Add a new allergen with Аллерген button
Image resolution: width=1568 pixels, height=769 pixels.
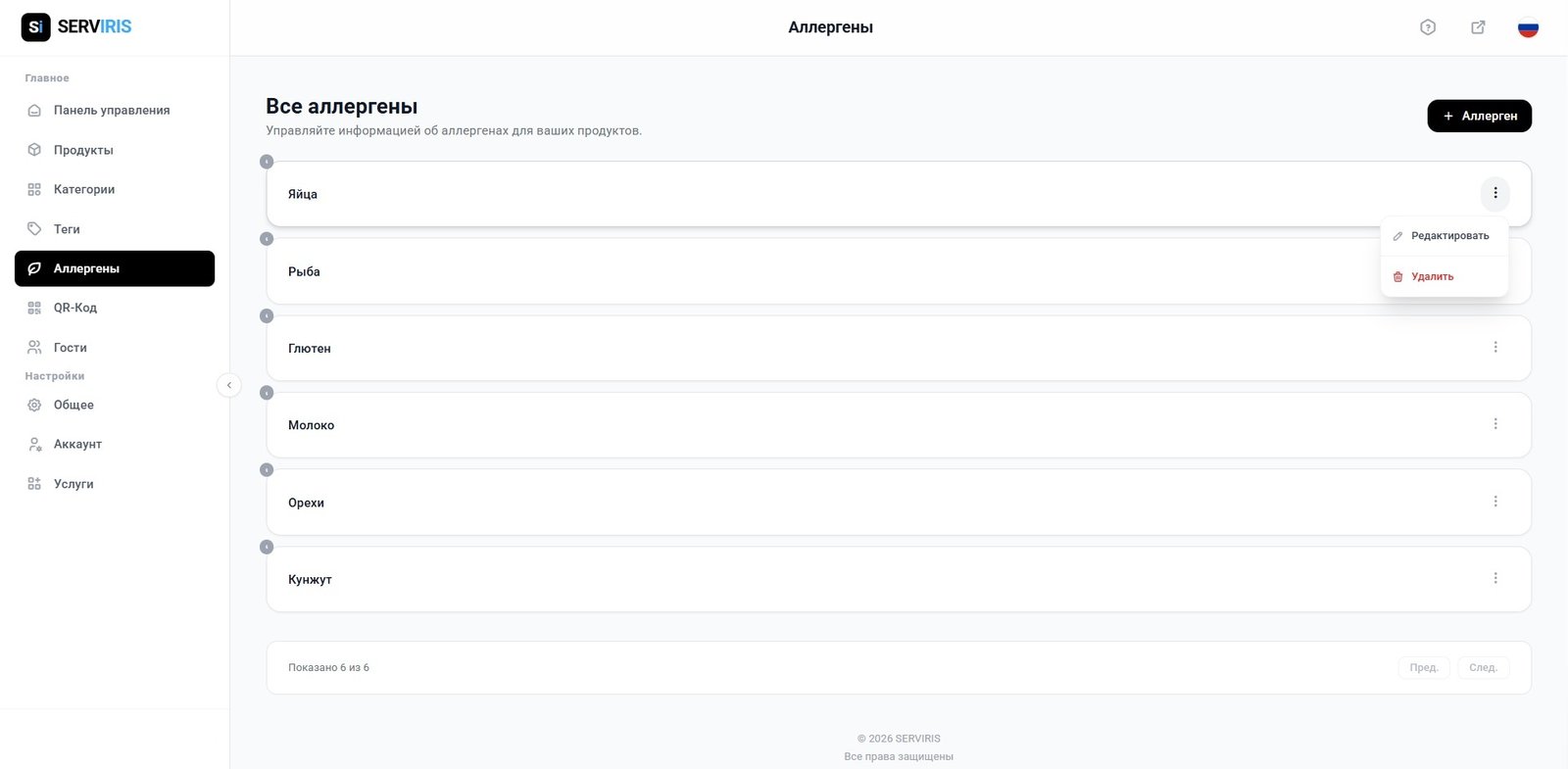click(1479, 116)
